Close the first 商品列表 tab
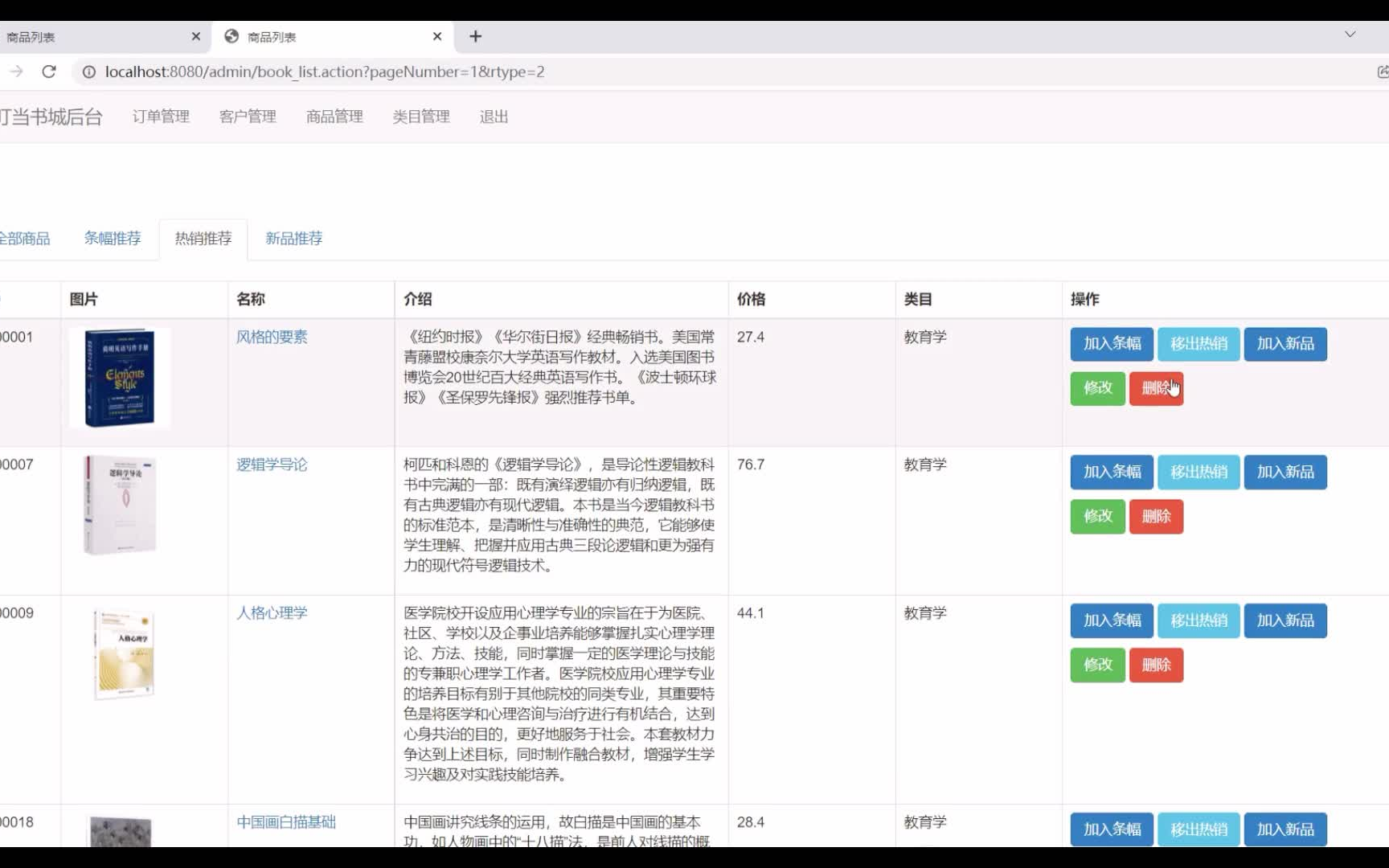Screen dimensions: 1389x868 click(196, 36)
